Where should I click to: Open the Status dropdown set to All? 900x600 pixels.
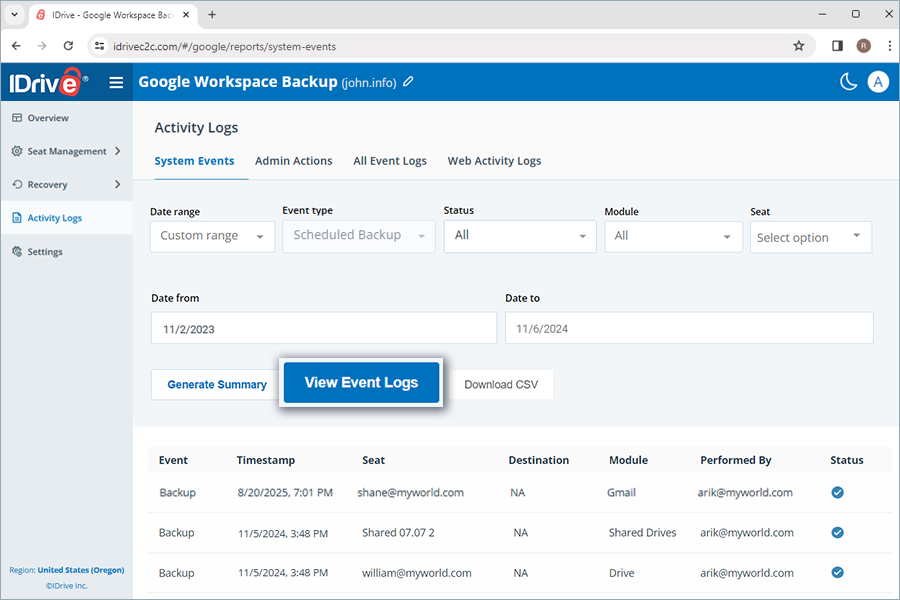519,237
